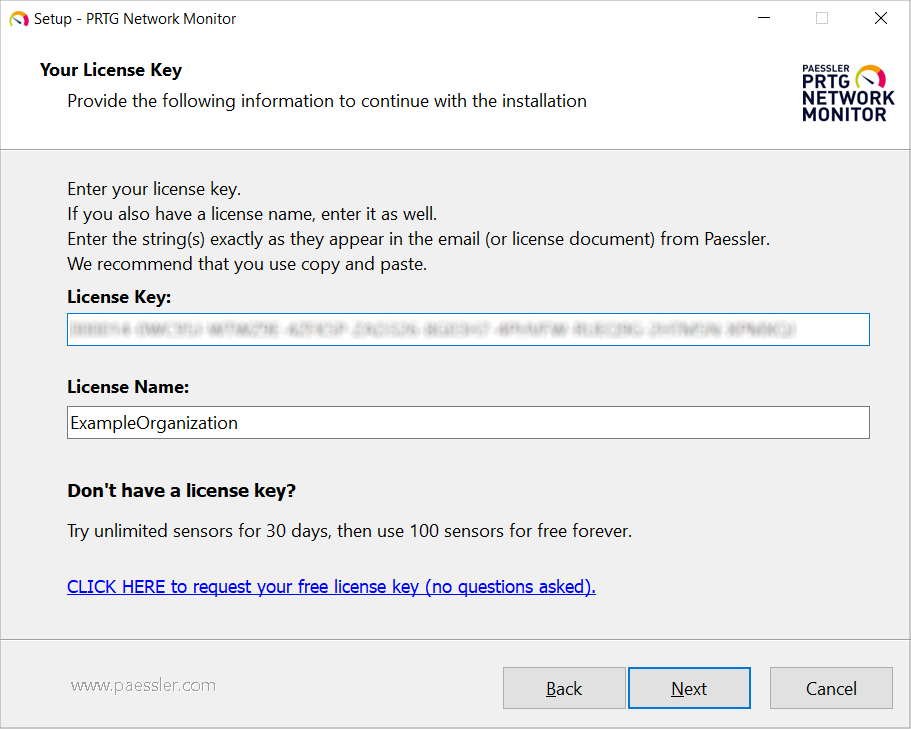Click the "Enter your license key." instruction line
Viewport: 911px width, 729px height.
(x=154, y=189)
